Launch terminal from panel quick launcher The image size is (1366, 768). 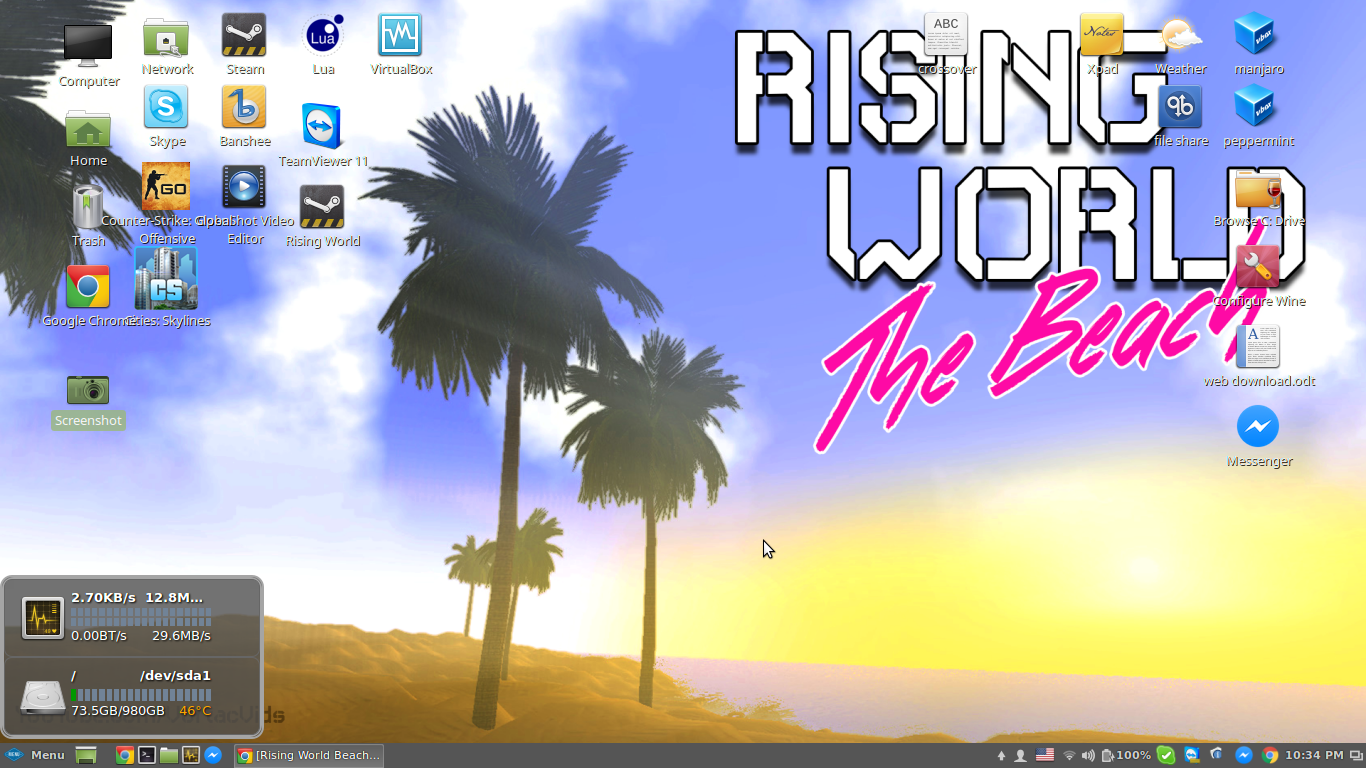(x=147, y=755)
